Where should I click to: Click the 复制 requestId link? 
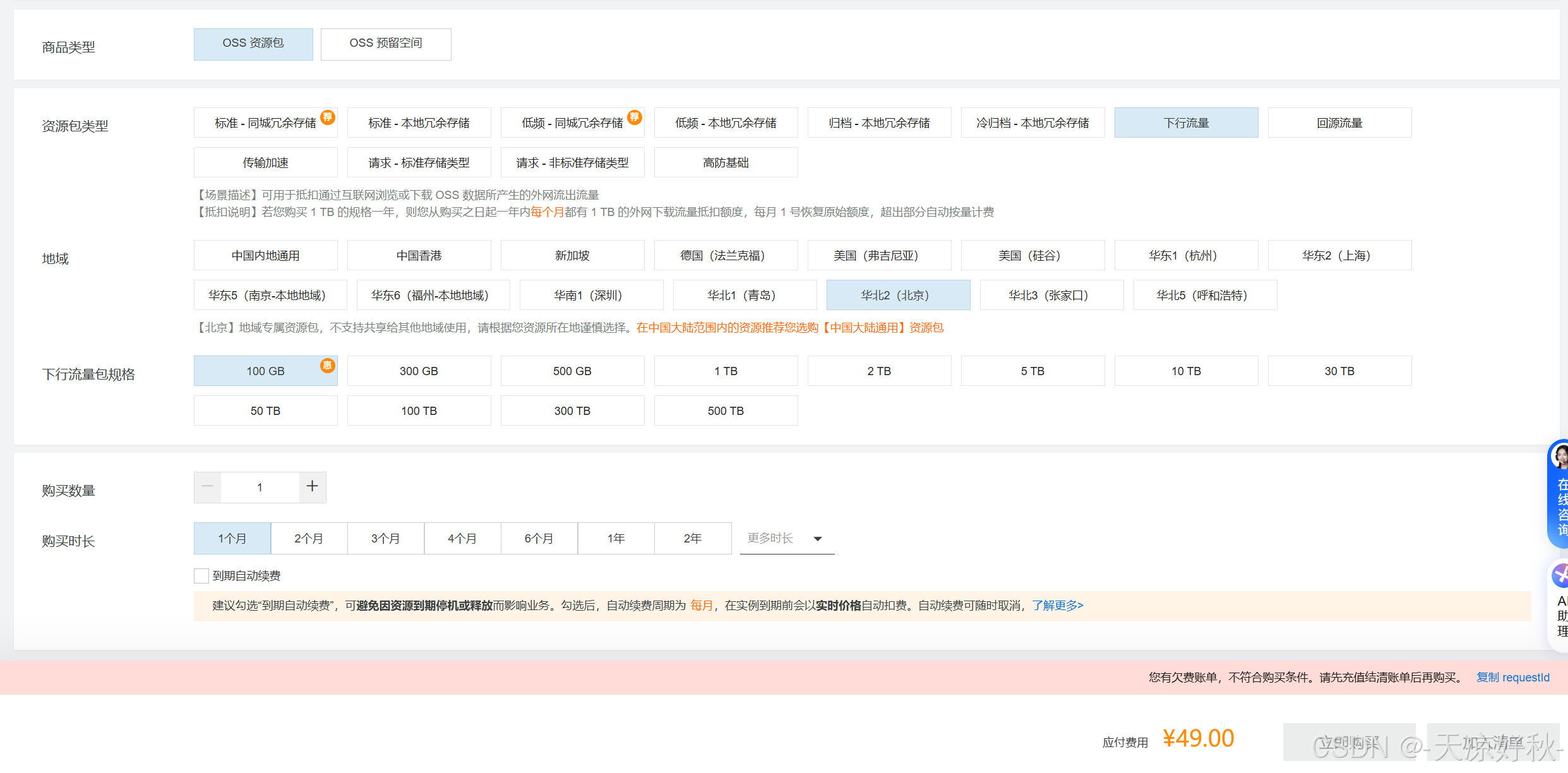click(x=1512, y=678)
